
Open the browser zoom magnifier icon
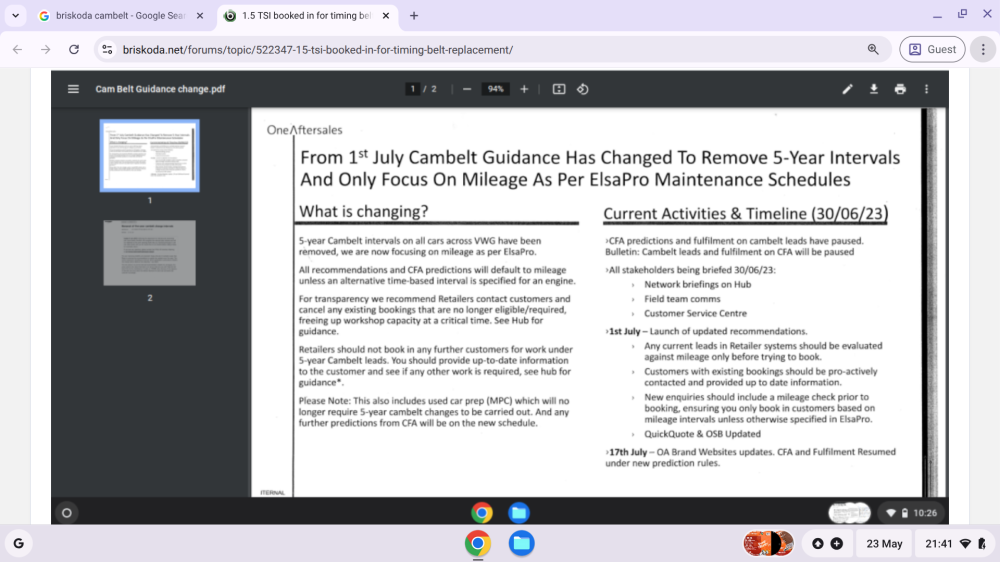tap(873, 49)
